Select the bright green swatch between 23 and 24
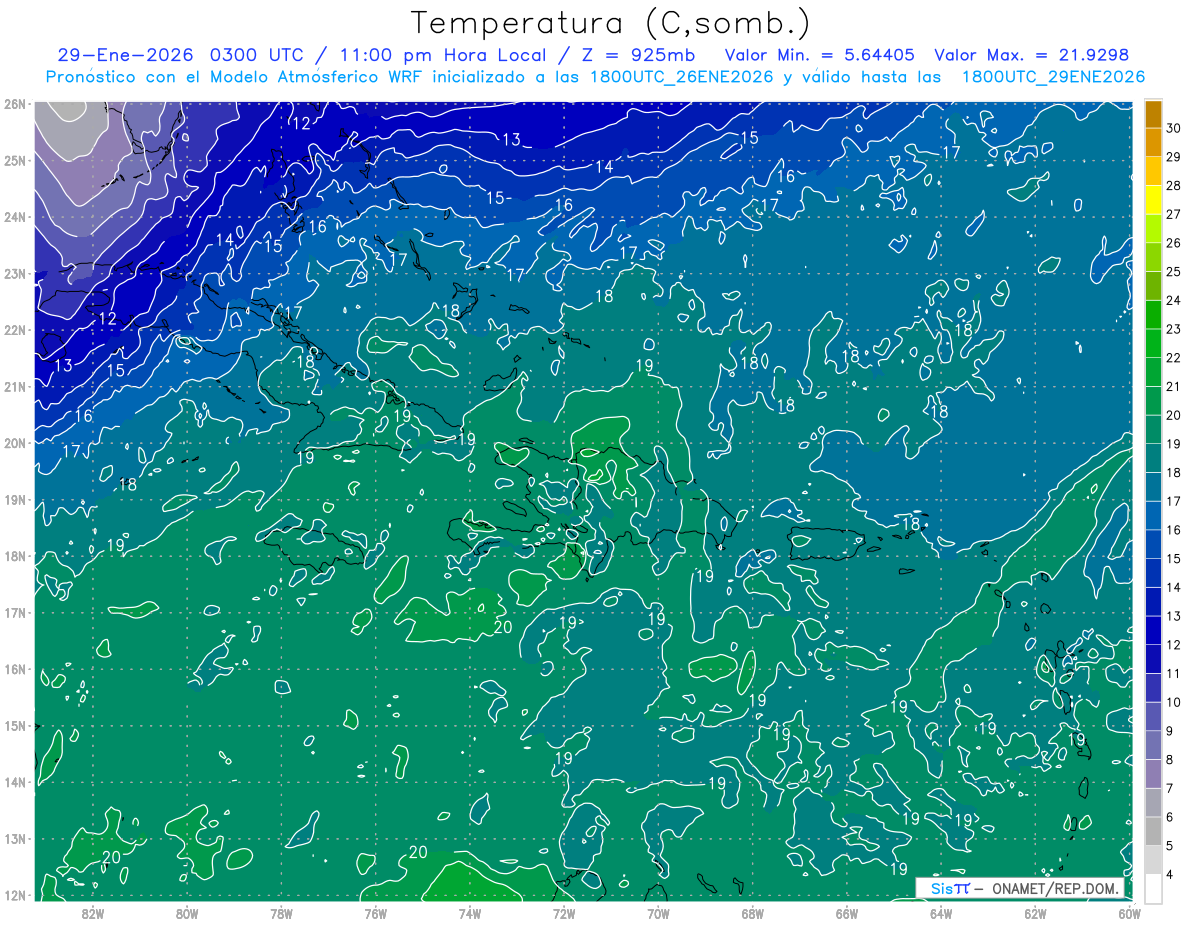This screenshot has width=1200, height=927. pyautogui.click(x=1153, y=315)
